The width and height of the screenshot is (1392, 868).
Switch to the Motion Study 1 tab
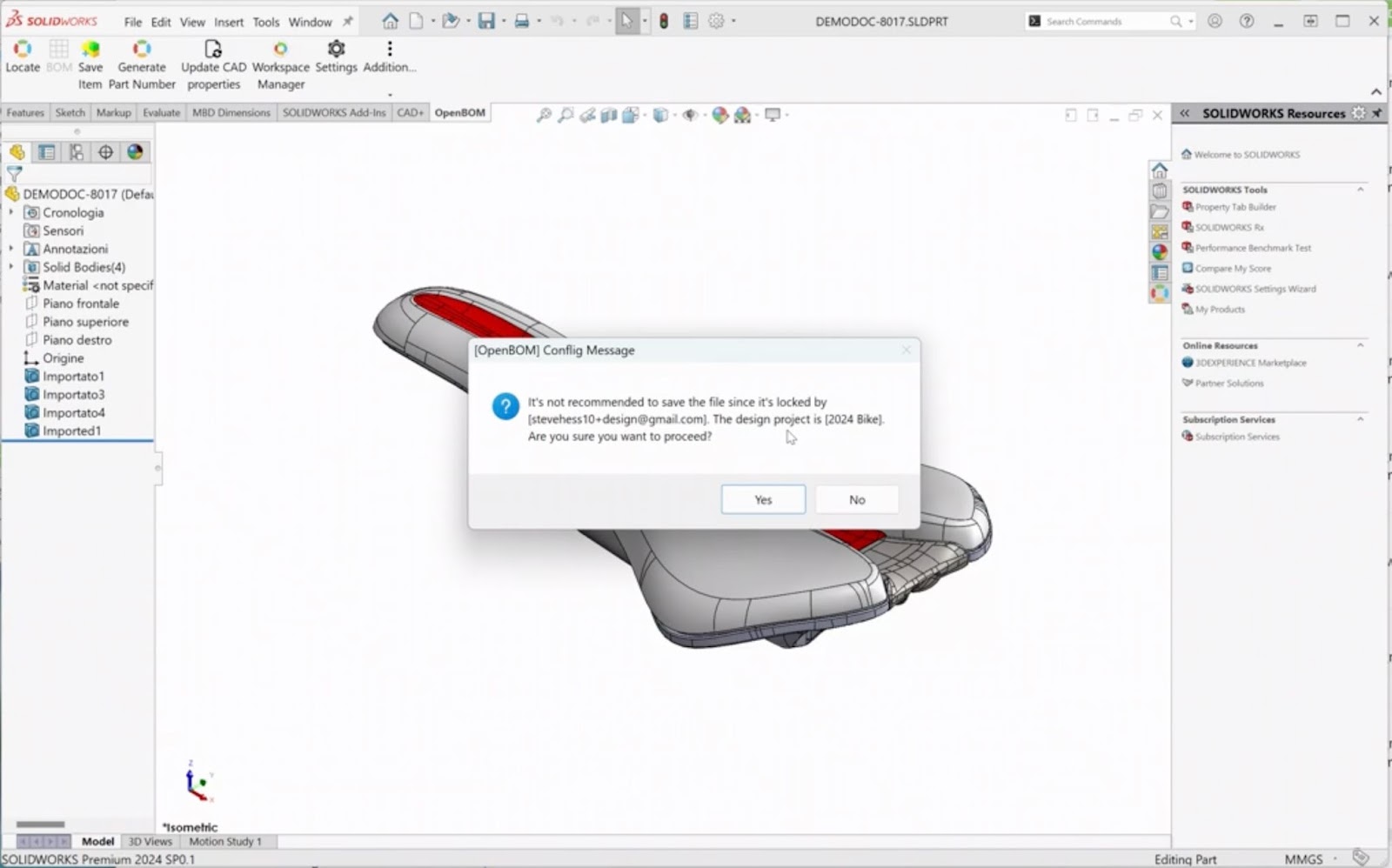pyautogui.click(x=225, y=841)
